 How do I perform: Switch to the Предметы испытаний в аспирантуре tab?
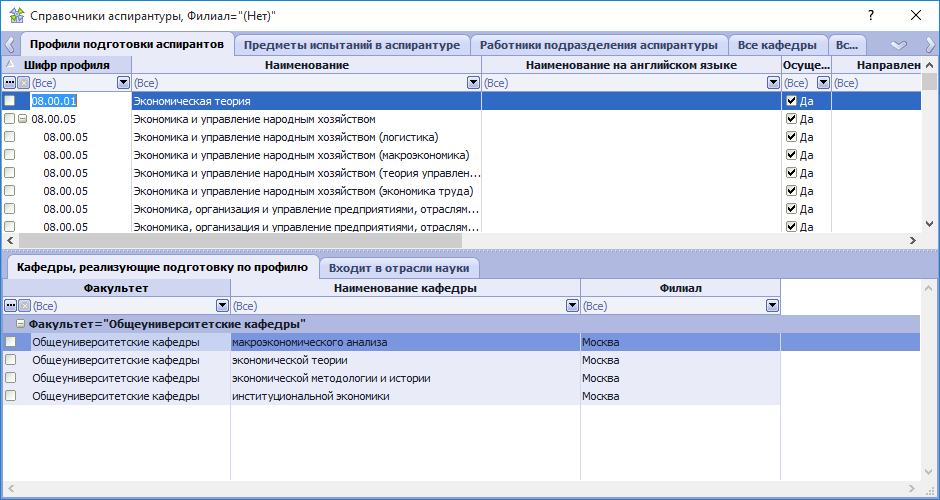pyautogui.click(x=352, y=45)
